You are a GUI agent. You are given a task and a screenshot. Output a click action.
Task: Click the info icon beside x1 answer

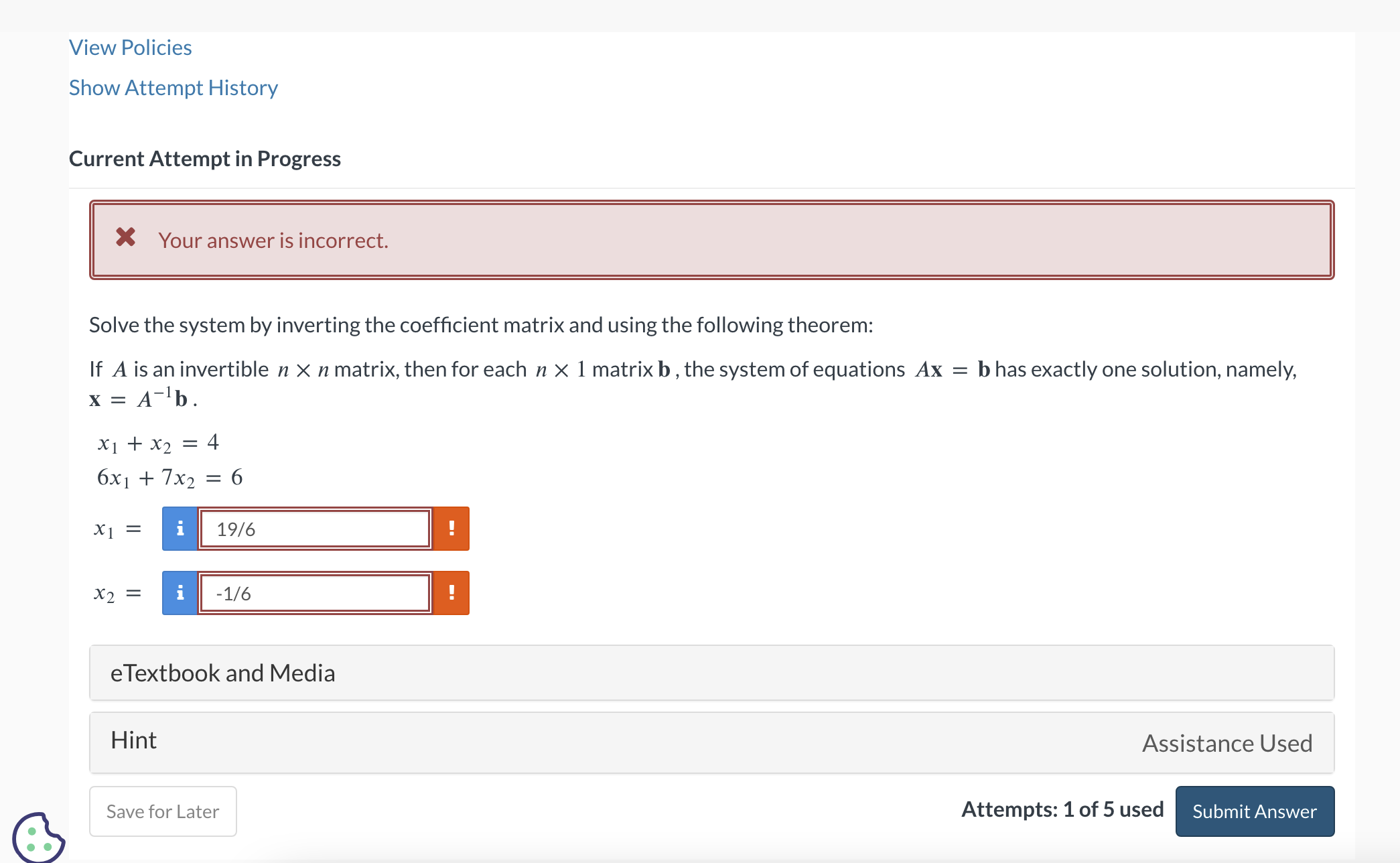click(x=180, y=529)
